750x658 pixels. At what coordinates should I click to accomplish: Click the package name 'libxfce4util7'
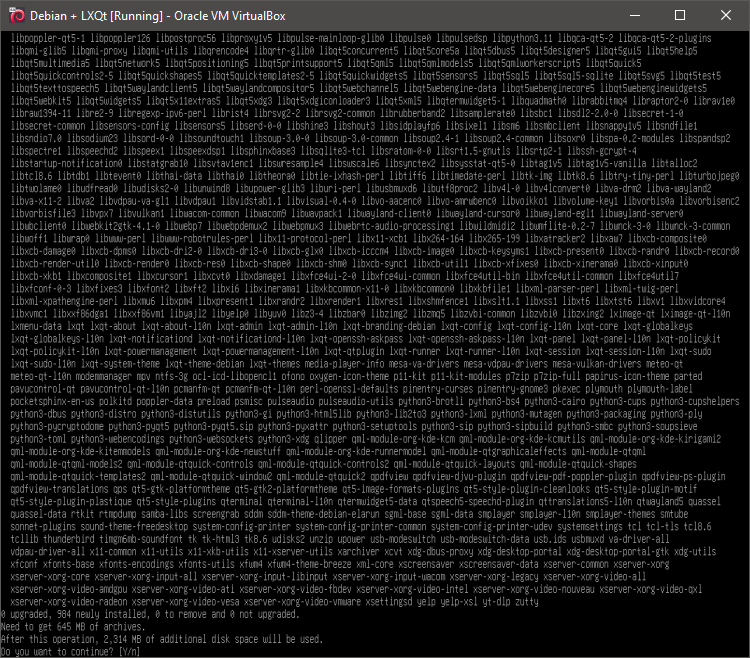(x=648, y=276)
